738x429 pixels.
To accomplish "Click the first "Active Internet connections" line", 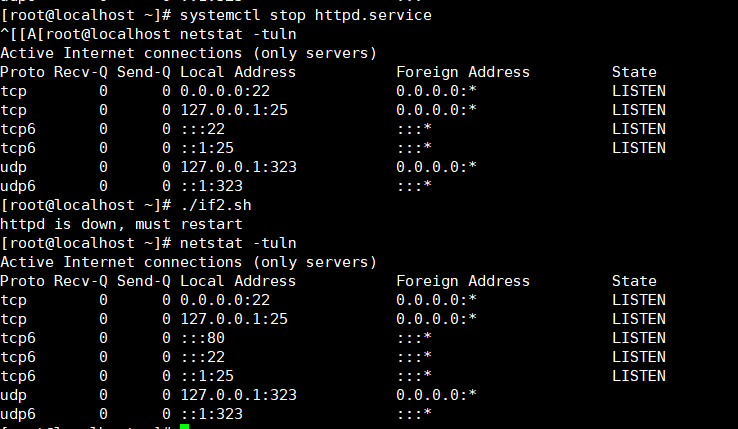I will pyautogui.click(x=188, y=53).
